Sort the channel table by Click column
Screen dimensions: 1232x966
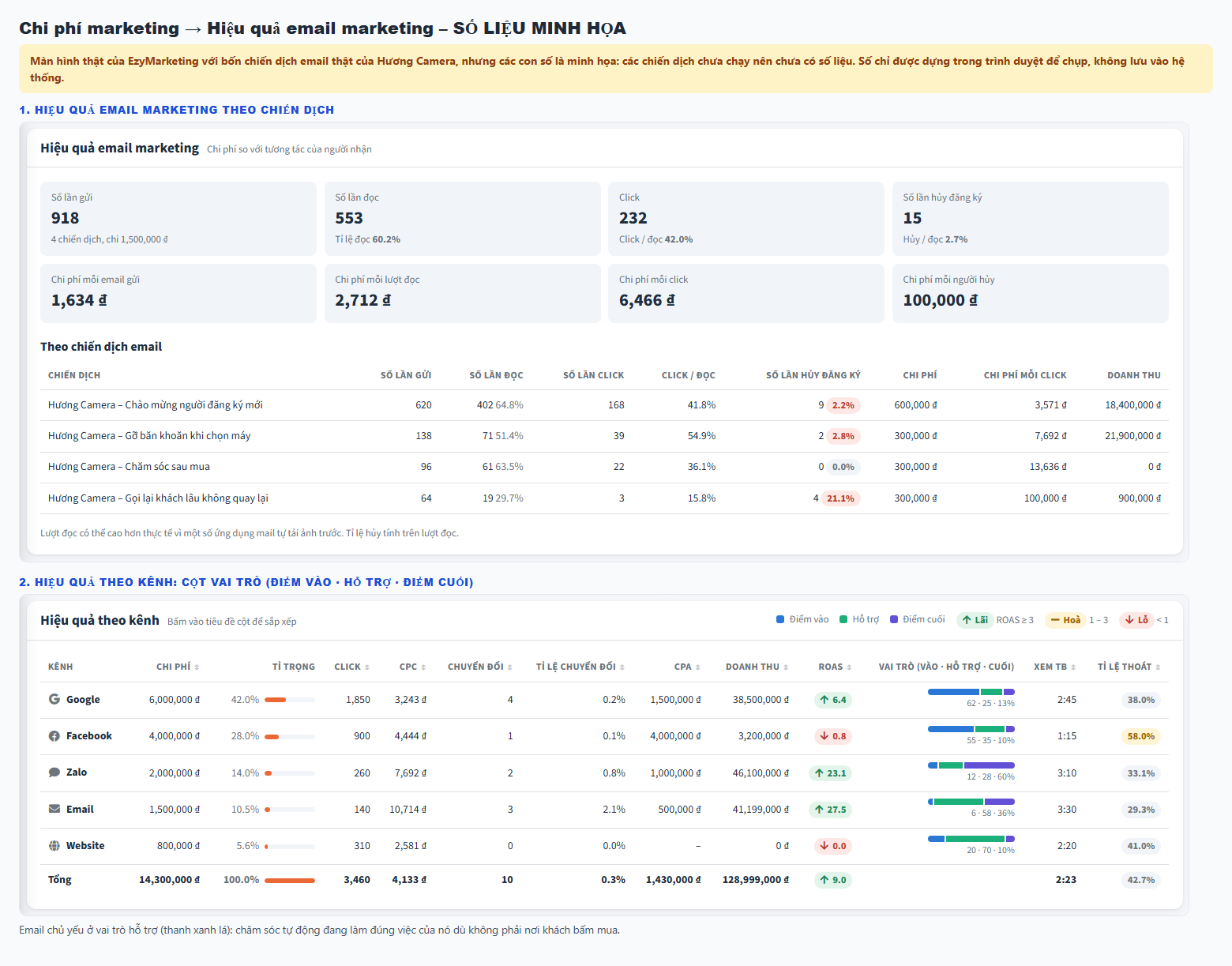click(352, 667)
